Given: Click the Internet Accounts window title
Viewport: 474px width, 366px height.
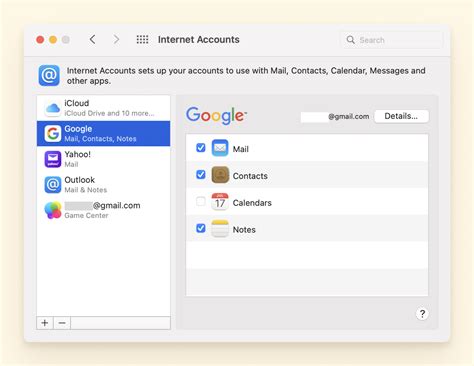Looking at the screenshot, I should 199,40.
